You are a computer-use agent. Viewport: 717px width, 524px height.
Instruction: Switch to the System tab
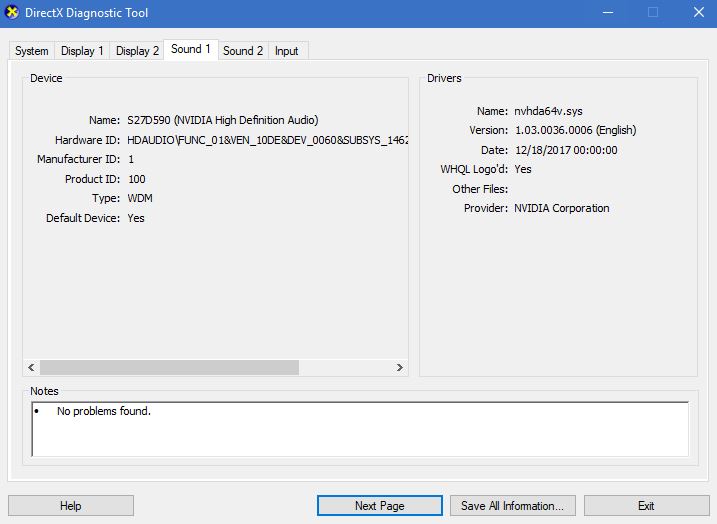pyautogui.click(x=31, y=51)
